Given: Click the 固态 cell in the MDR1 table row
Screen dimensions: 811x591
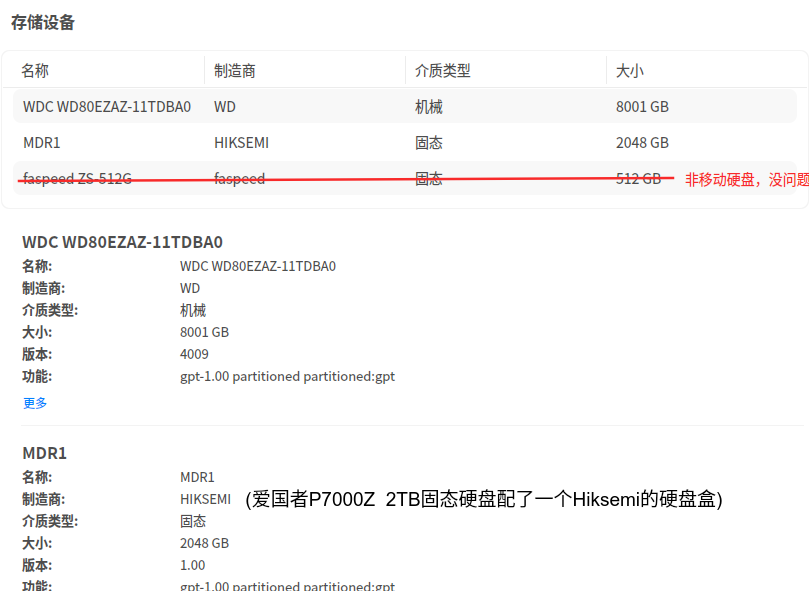Looking at the screenshot, I should pyautogui.click(x=429, y=142).
